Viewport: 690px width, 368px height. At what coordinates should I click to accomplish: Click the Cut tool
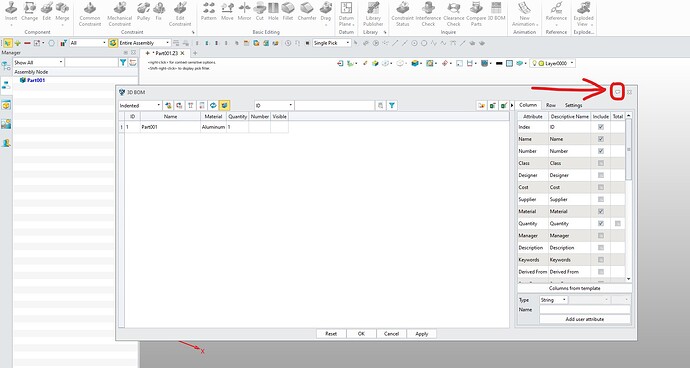pos(260,11)
